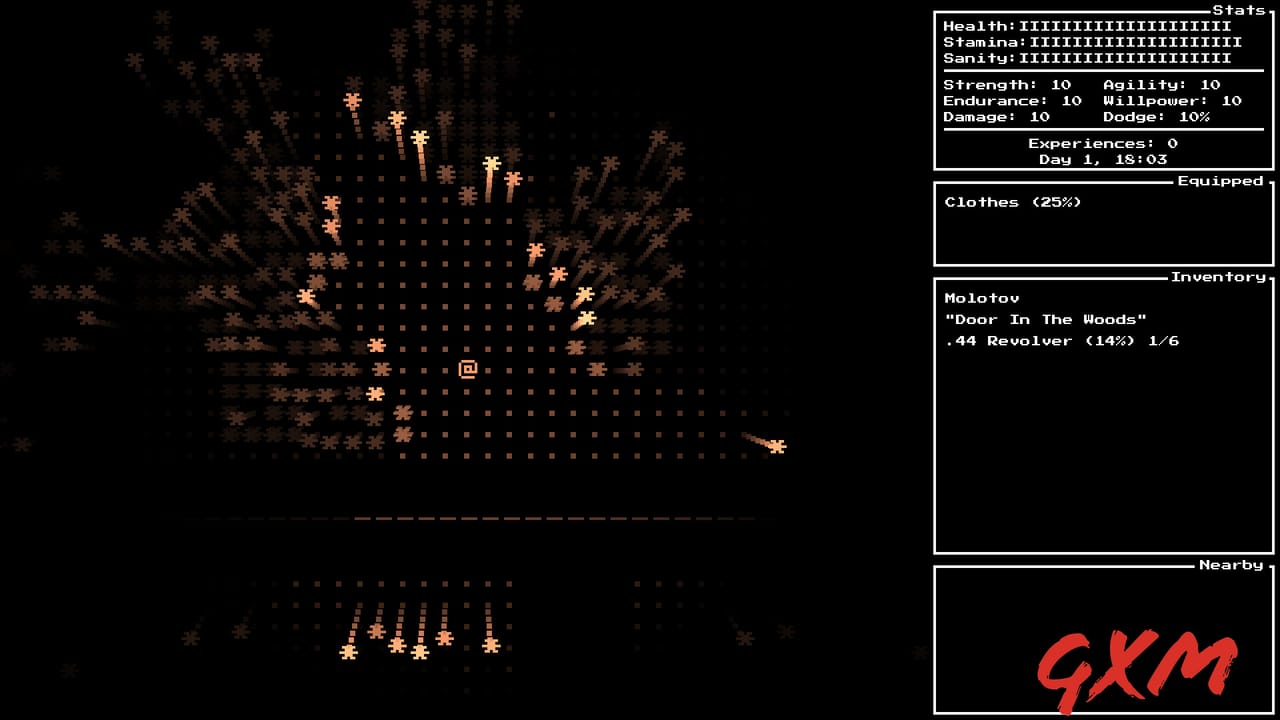
Task: Click the Nearby panel title
Action: [1230, 565]
